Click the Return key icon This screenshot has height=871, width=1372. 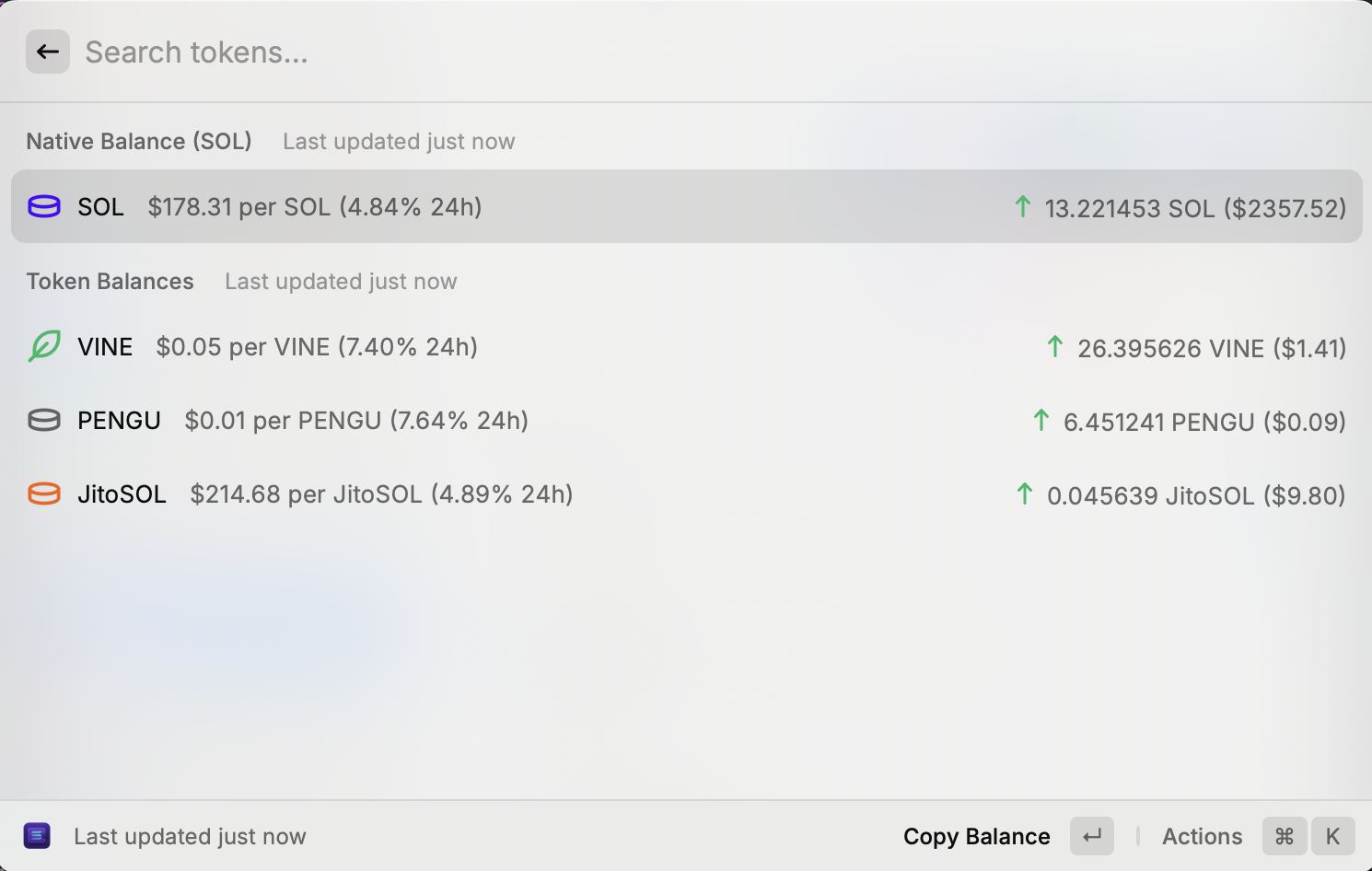pyautogui.click(x=1092, y=836)
